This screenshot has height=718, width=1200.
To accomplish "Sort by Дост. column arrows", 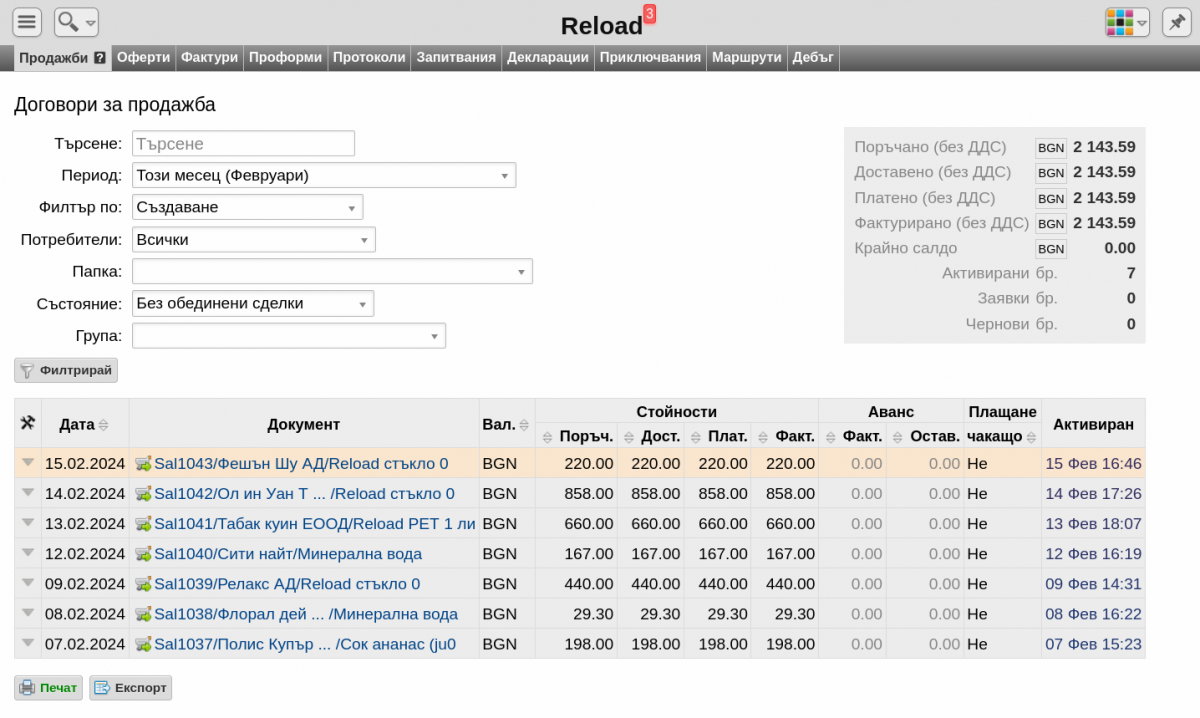I will pos(628,437).
